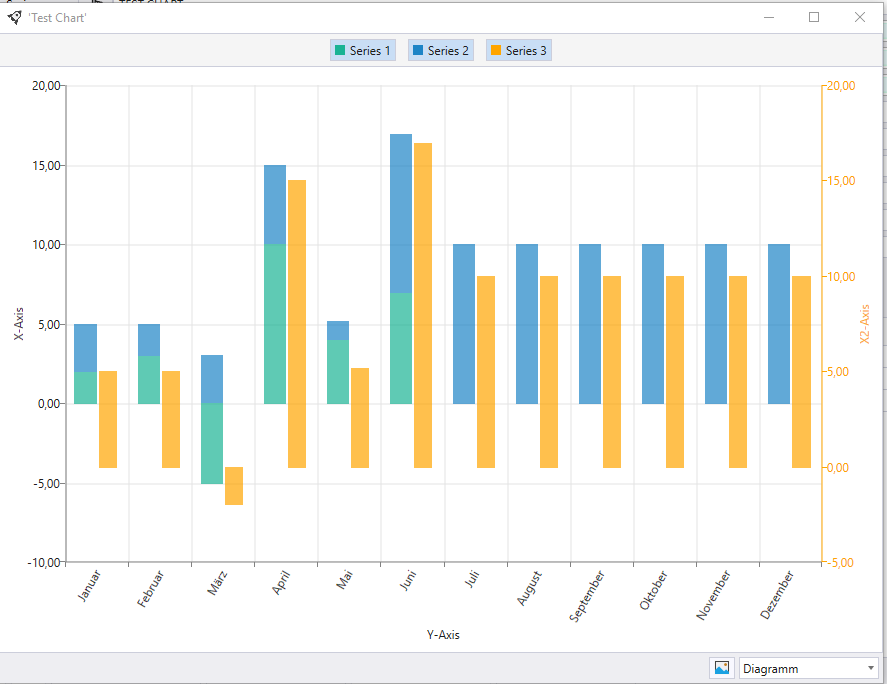Click the rocket app icon in title bar

15,18
